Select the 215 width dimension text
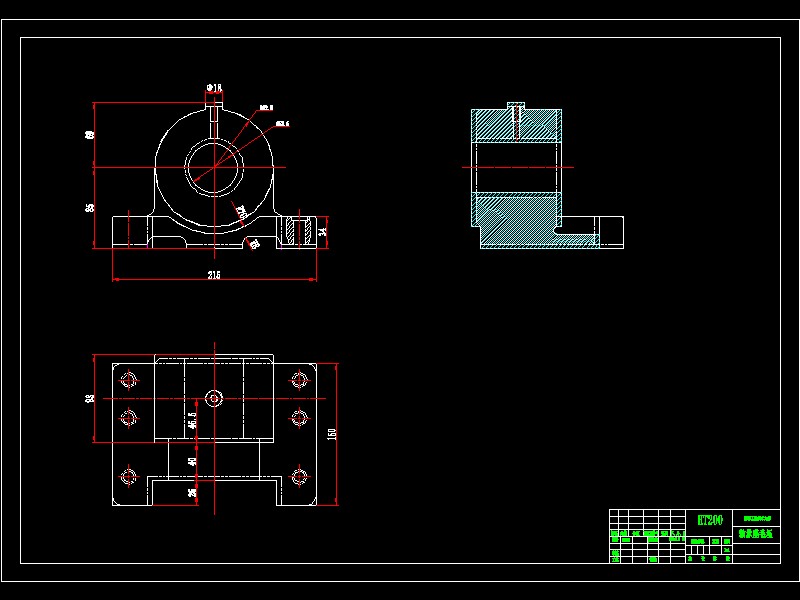The width and height of the screenshot is (800, 600). tap(214, 275)
